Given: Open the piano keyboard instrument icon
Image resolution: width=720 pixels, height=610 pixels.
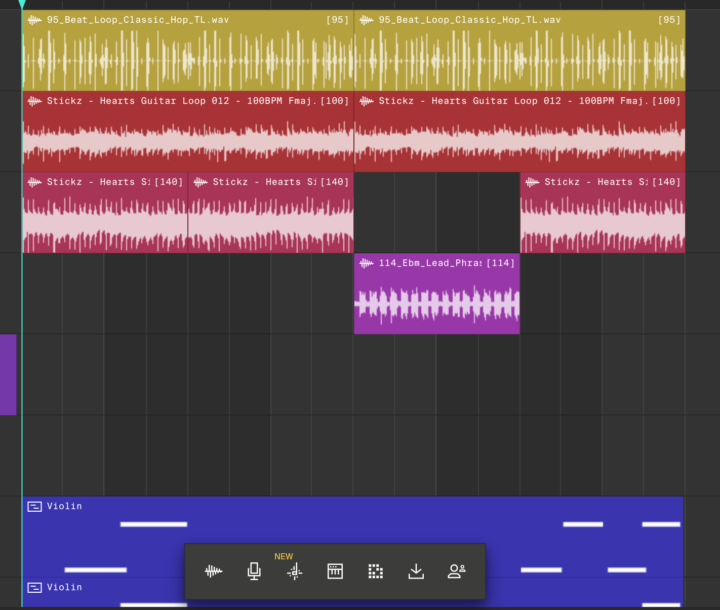Looking at the screenshot, I should point(335,571).
